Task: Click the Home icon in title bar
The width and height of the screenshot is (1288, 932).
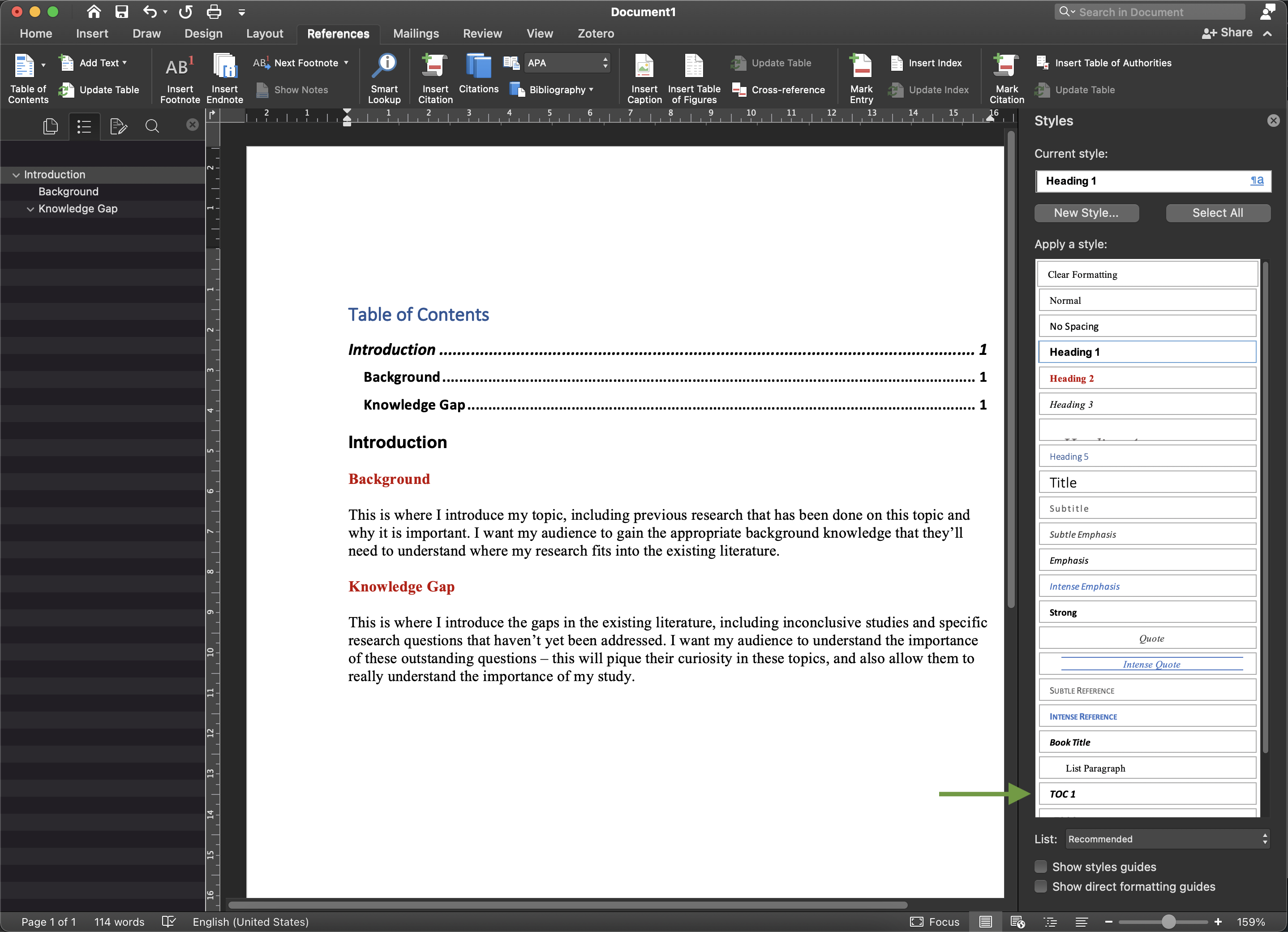Action: (x=94, y=11)
